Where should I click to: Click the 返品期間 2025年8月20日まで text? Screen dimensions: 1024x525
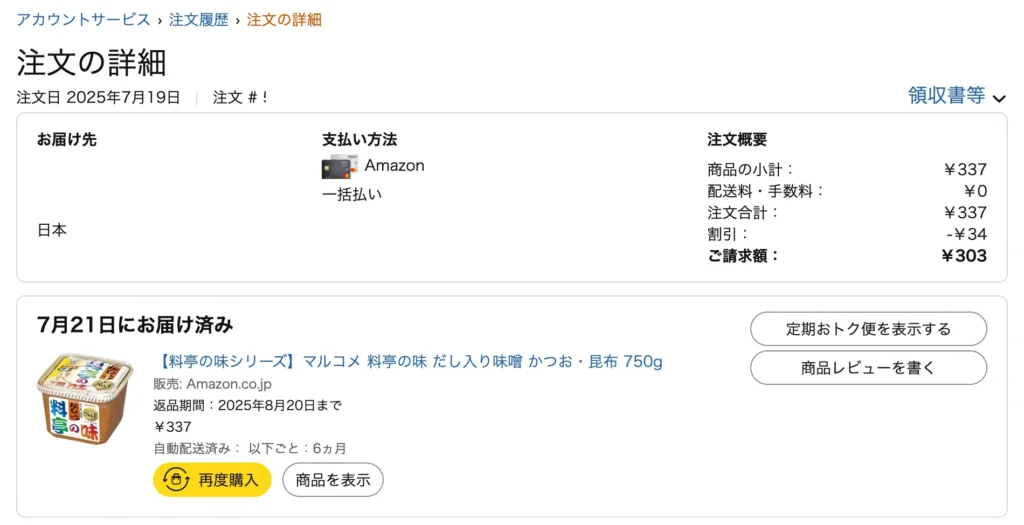[x=247, y=405]
